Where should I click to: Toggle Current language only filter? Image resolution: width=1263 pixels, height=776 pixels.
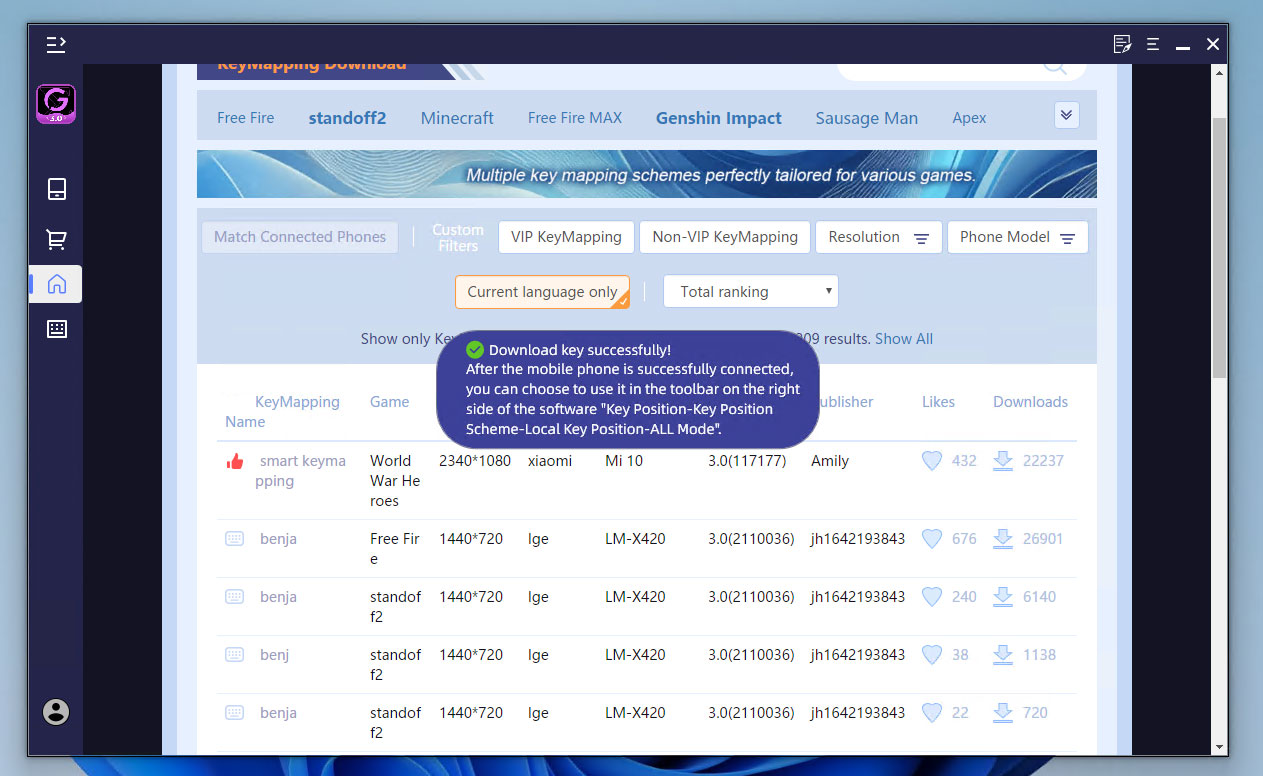(542, 292)
